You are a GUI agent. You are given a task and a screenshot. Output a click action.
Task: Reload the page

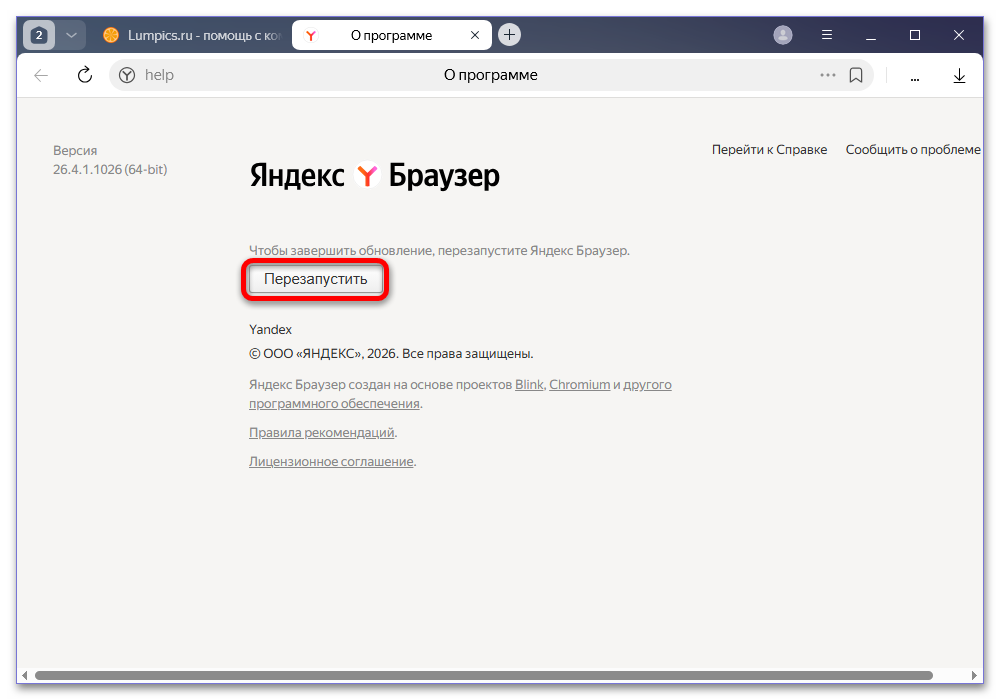pyautogui.click(x=85, y=75)
